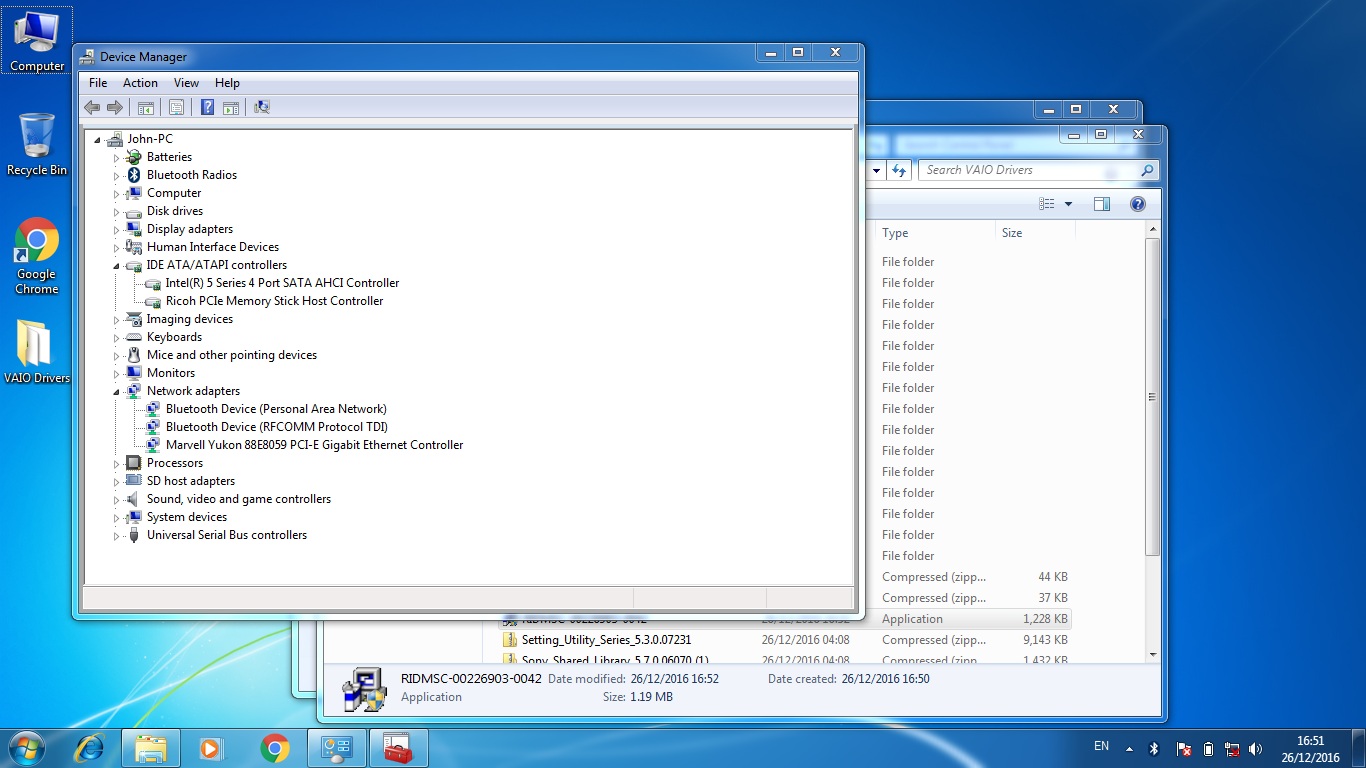Select the Batteries icon in the tree
Screen dimensions: 1366x768
coord(134,157)
